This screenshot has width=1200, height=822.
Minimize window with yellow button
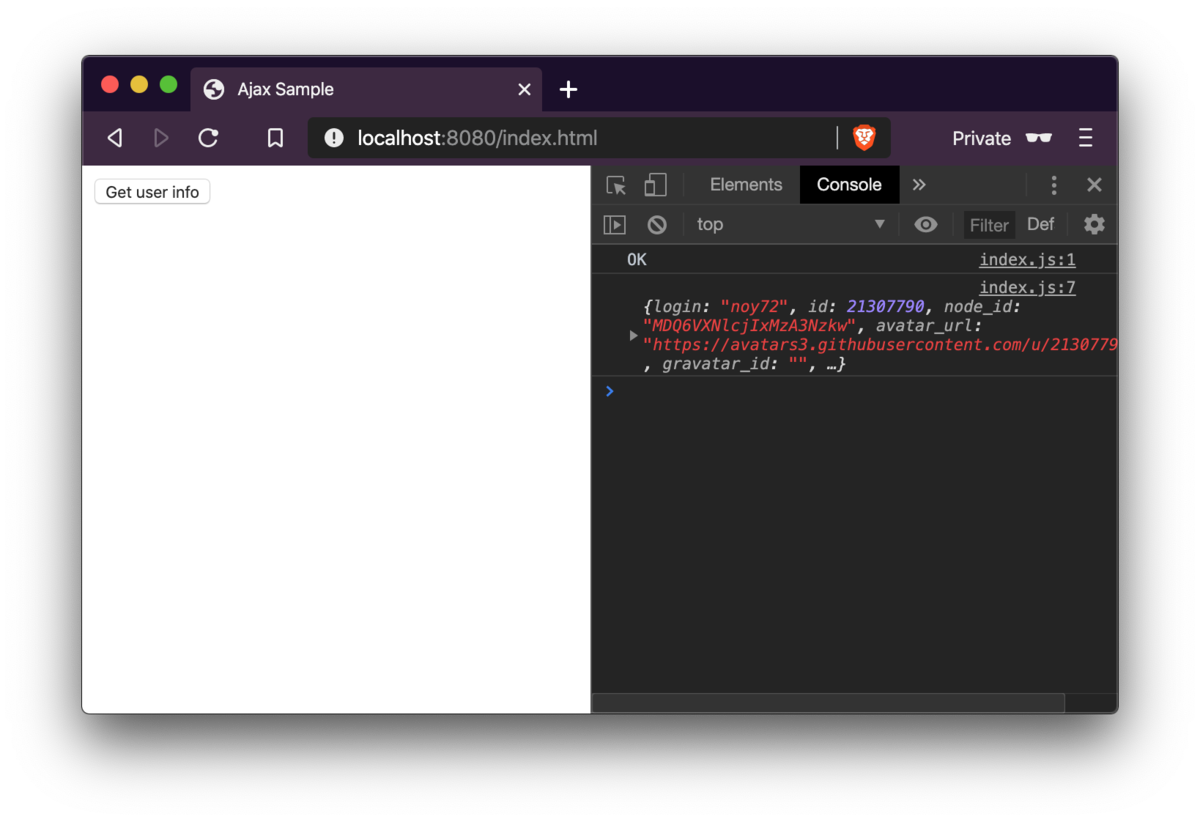pos(139,85)
